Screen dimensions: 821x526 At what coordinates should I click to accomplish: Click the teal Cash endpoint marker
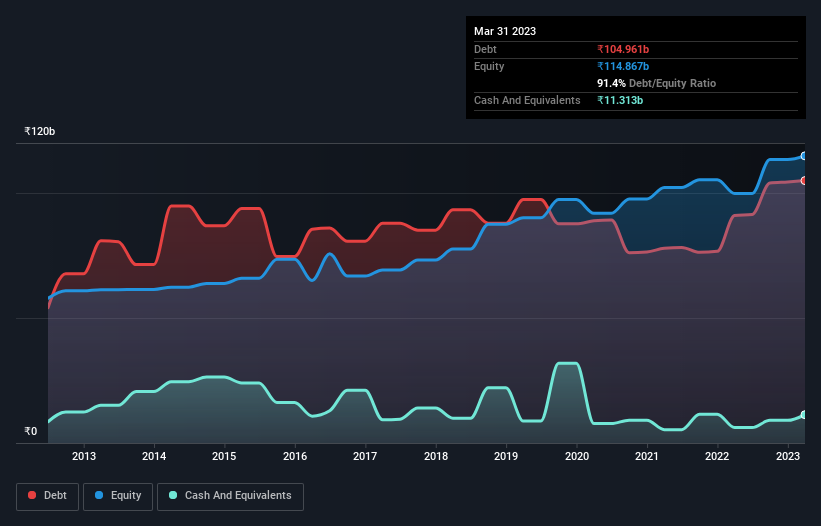coord(804,415)
